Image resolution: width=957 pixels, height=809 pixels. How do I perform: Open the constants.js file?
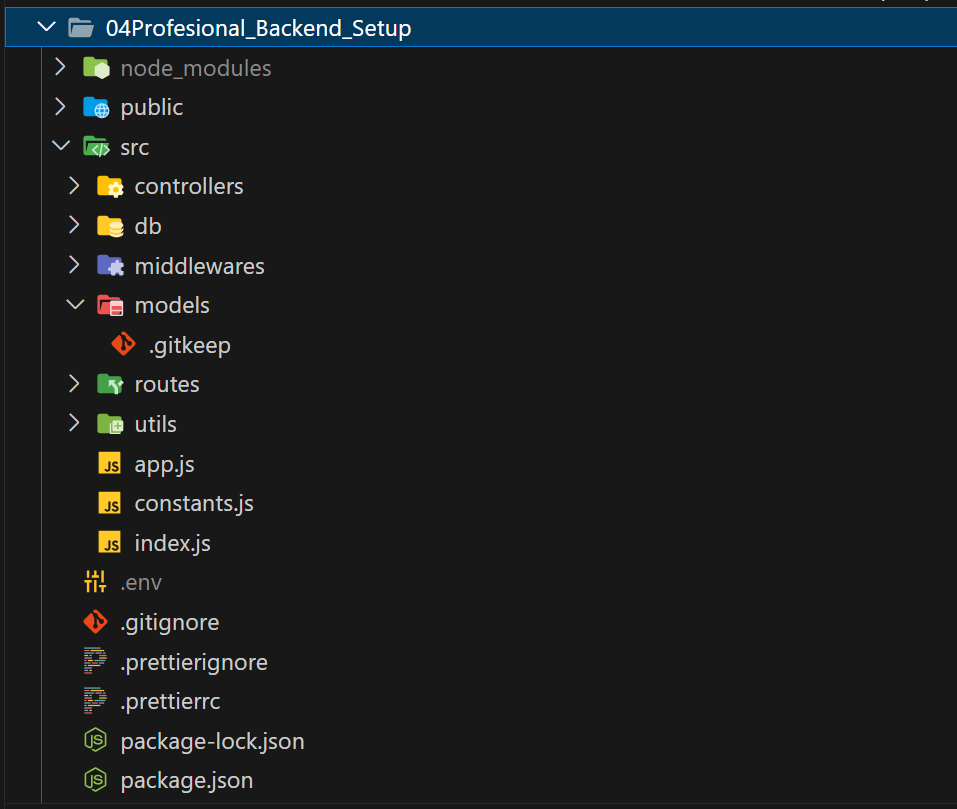pos(193,504)
